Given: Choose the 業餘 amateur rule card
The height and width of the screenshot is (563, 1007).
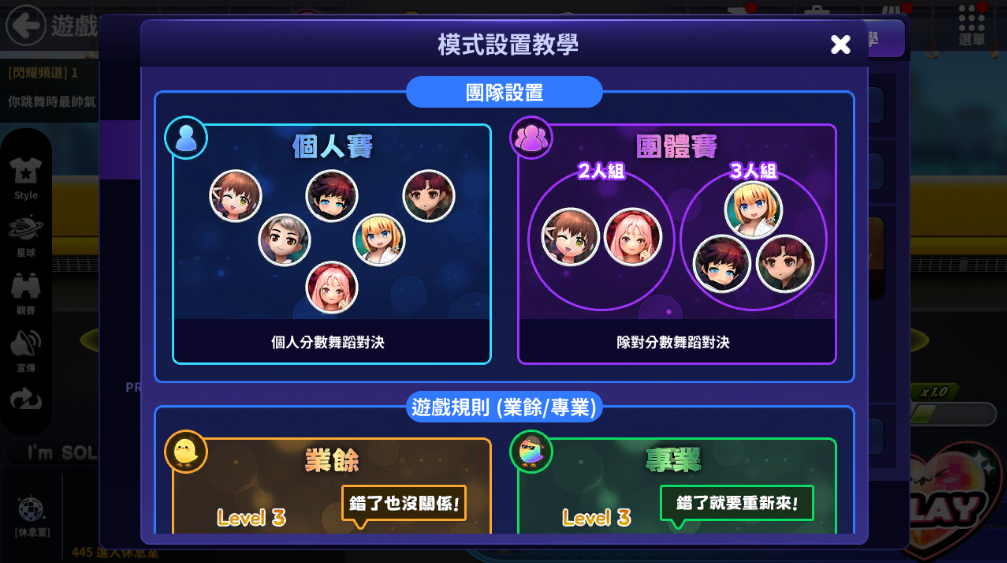Looking at the screenshot, I should click(331, 486).
